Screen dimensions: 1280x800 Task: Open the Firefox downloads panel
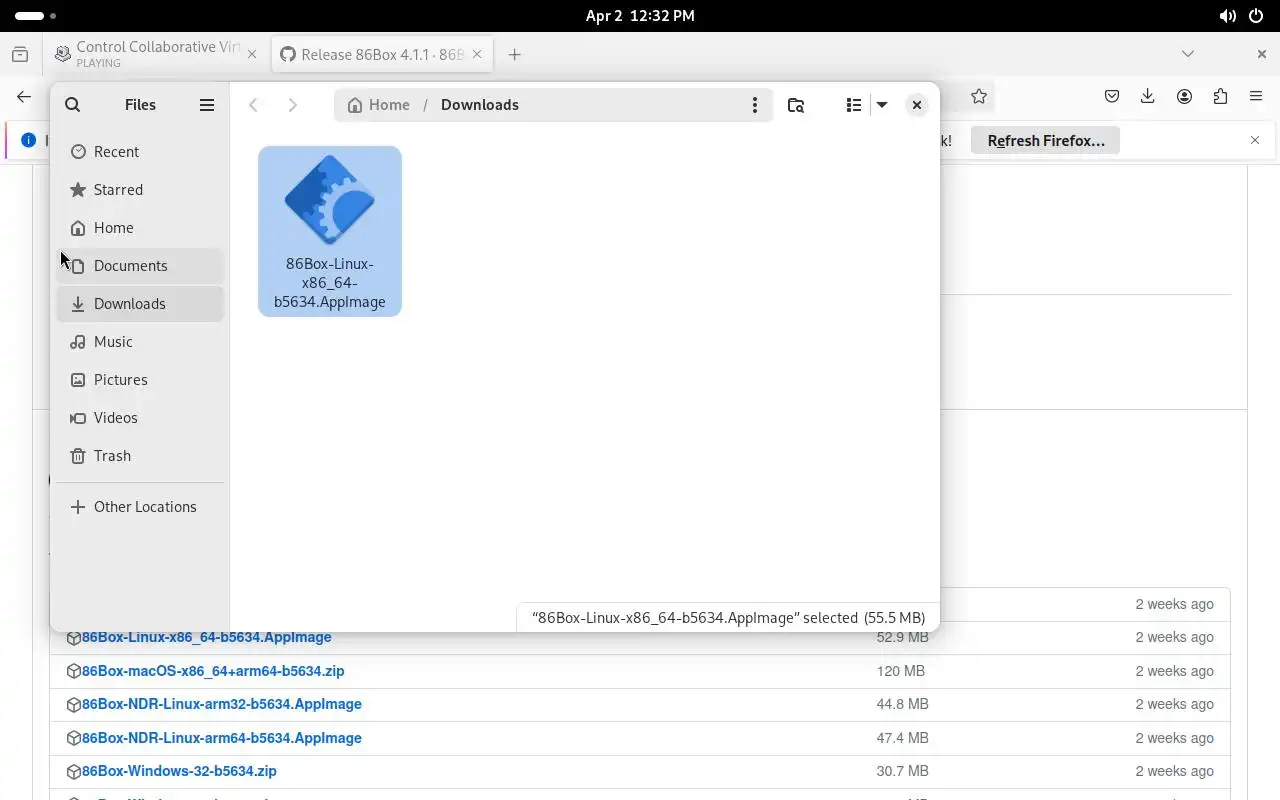point(1148,96)
